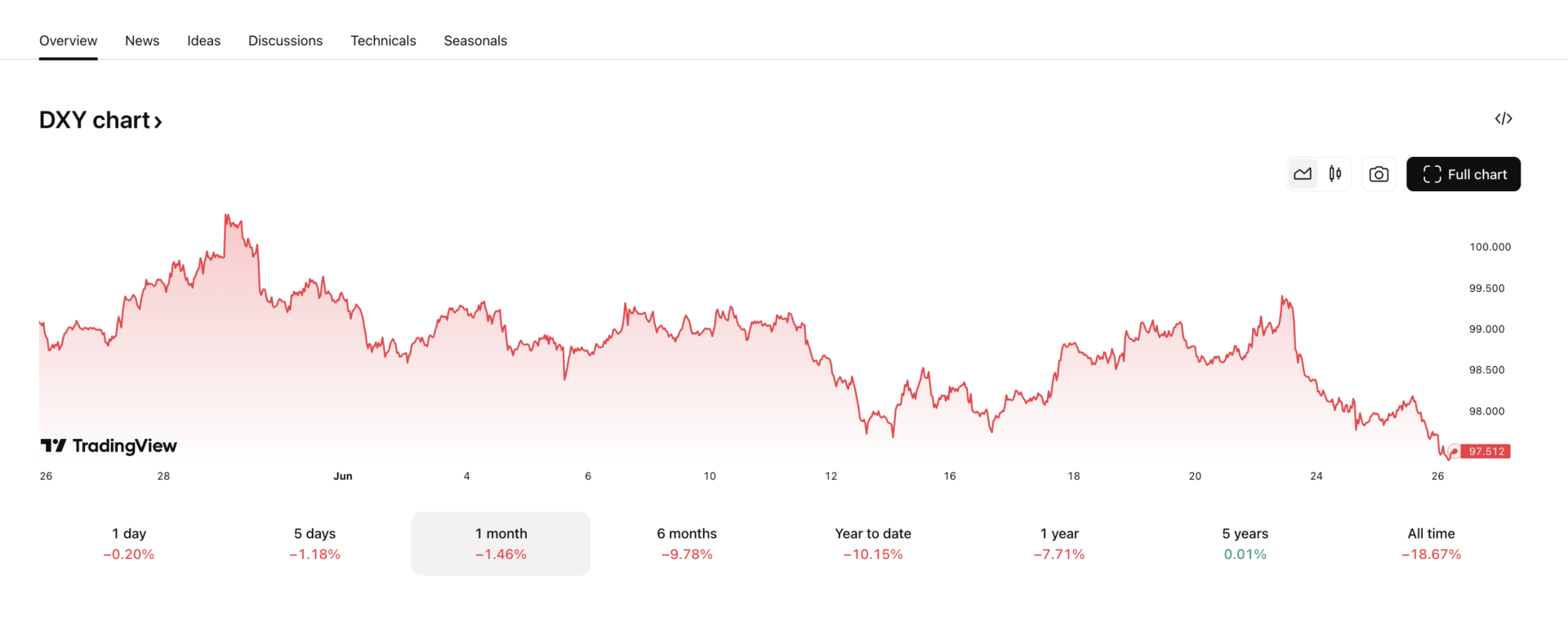The width and height of the screenshot is (1568, 617).
Task: Select the All time range
Action: pos(1432,543)
